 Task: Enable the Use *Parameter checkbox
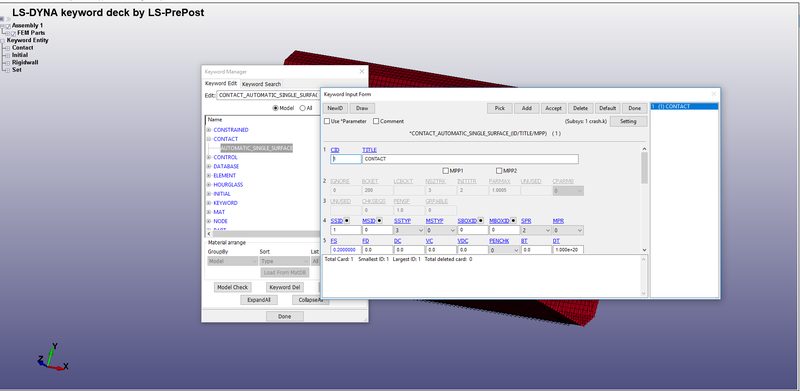(327, 121)
